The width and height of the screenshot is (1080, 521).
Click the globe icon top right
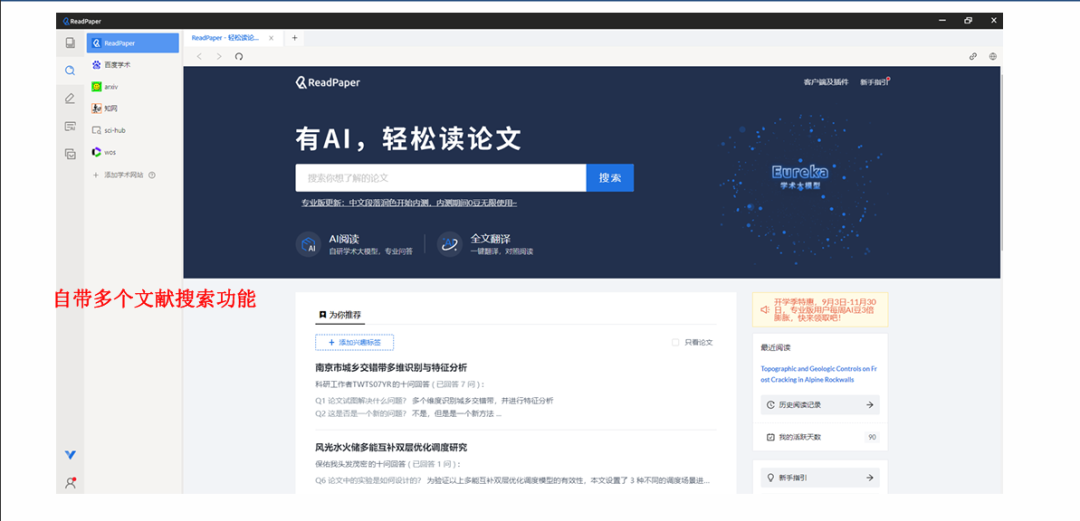point(993,57)
